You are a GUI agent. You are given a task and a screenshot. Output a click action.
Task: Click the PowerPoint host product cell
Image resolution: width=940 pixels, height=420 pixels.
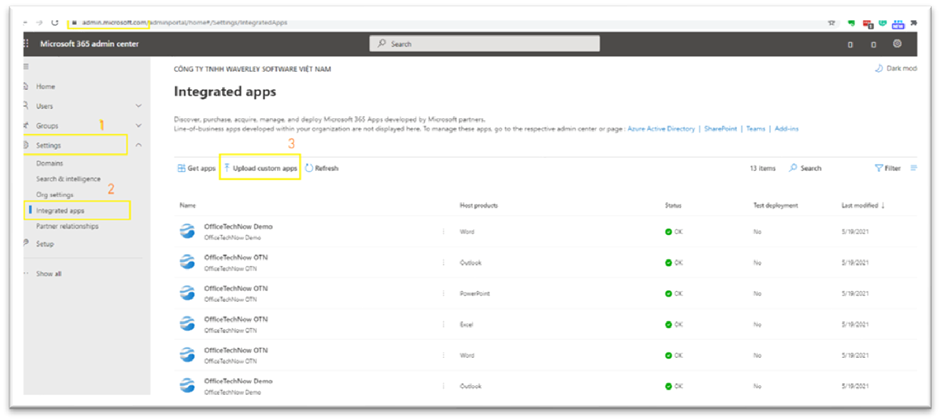[x=475, y=294]
